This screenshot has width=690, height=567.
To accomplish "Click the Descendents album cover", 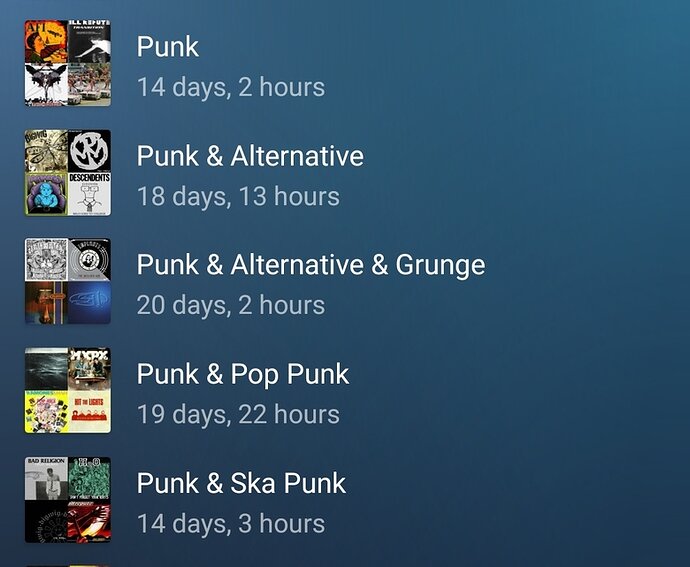I will 89,194.
